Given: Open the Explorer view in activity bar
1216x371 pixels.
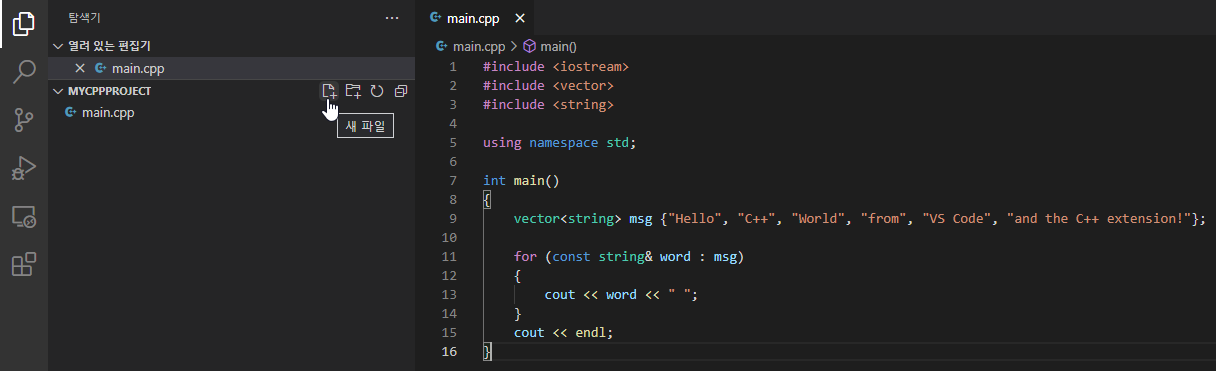Looking at the screenshot, I should coord(24,24).
